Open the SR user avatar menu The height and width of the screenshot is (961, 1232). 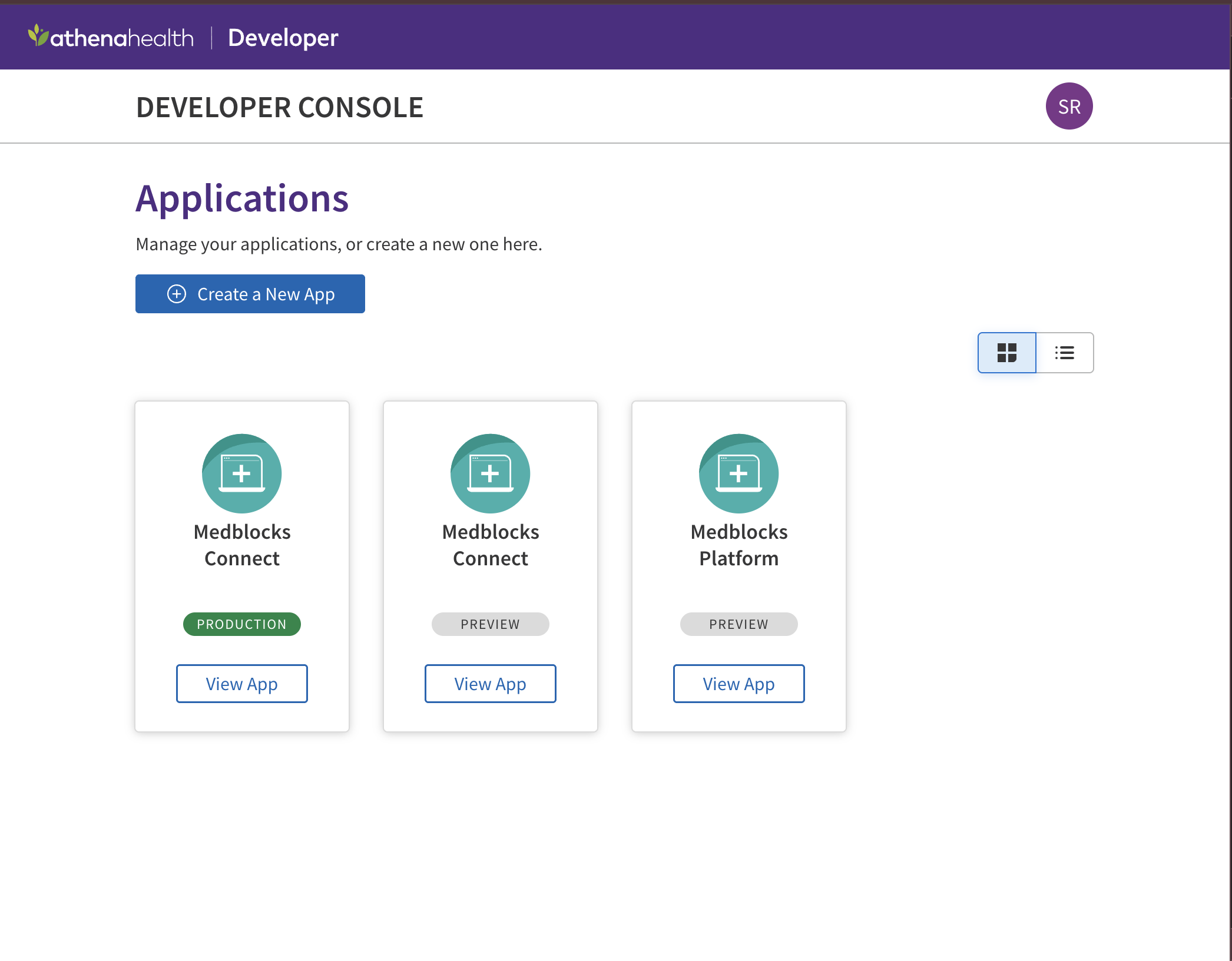(x=1069, y=106)
